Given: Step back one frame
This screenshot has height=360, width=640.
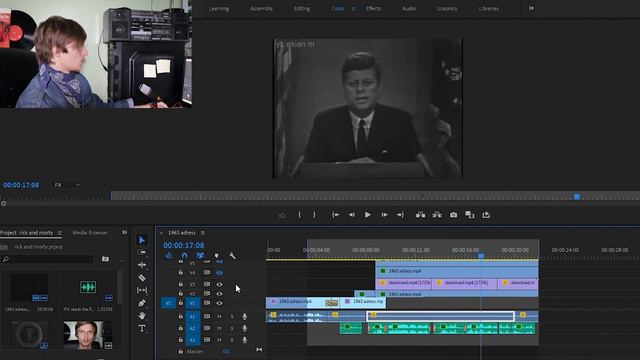Looking at the screenshot, I should click(351, 215).
